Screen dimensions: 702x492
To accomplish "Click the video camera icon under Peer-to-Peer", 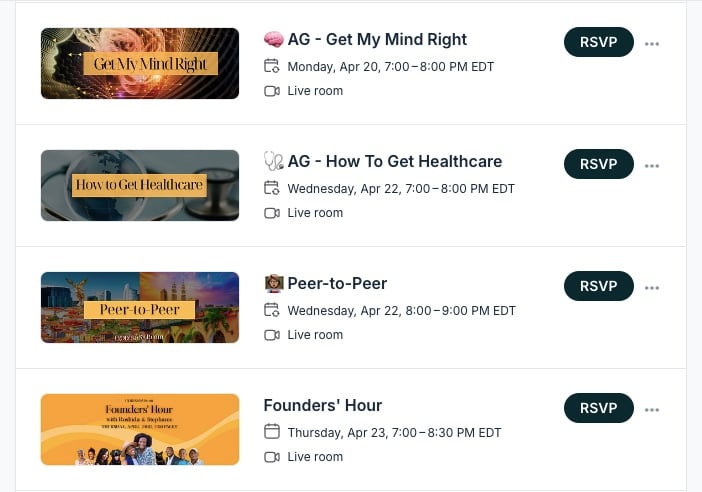I will [x=271, y=335].
